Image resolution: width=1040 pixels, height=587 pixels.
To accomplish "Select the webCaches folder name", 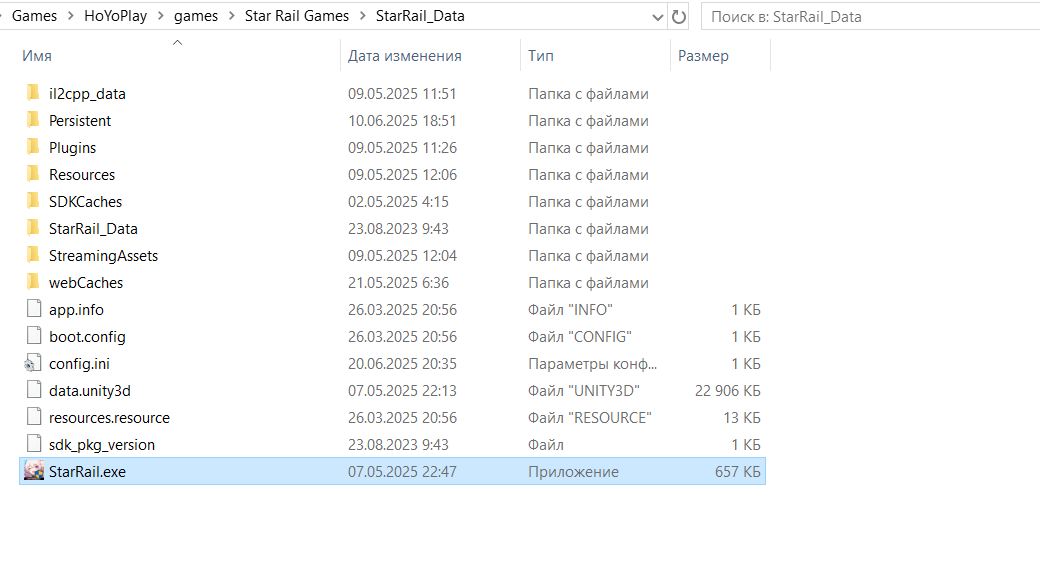I will point(86,283).
